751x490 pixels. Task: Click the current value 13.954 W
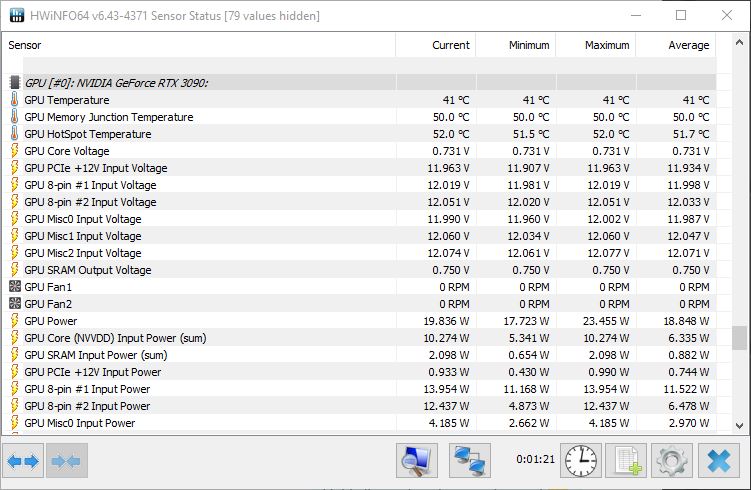[x=446, y=389]
